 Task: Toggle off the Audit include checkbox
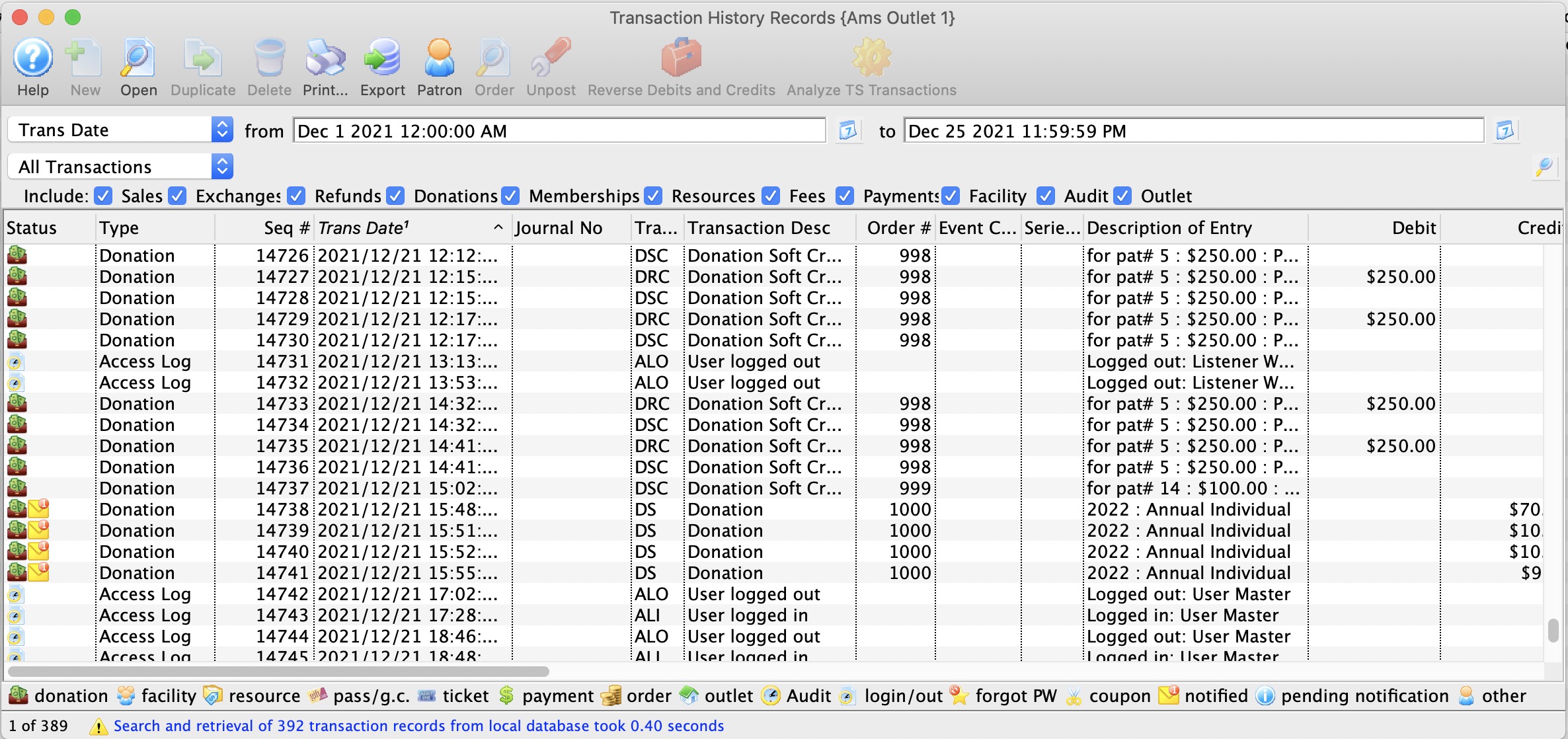click(x=1046, y=196)
